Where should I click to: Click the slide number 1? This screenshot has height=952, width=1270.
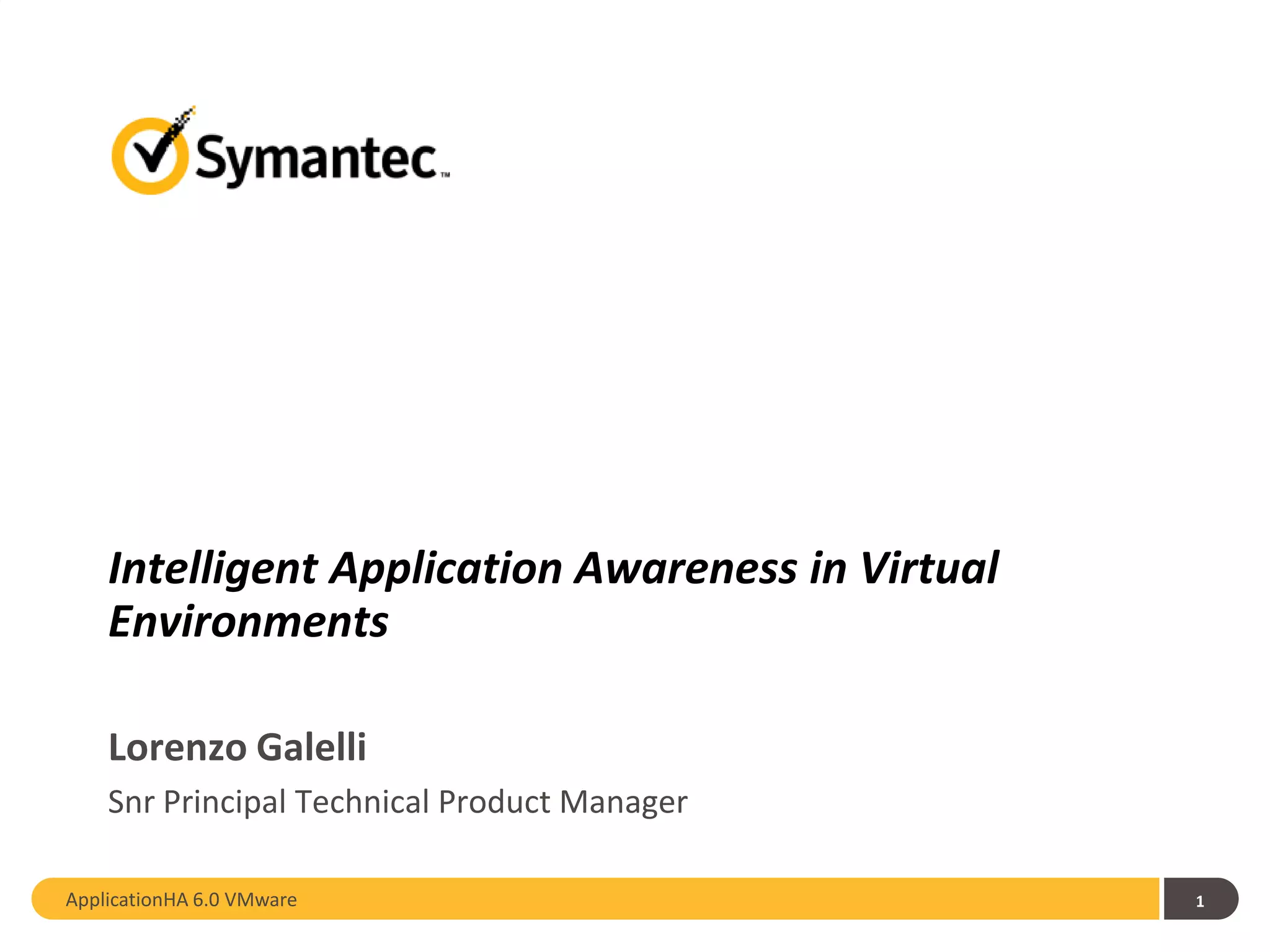click(1199, 901)
